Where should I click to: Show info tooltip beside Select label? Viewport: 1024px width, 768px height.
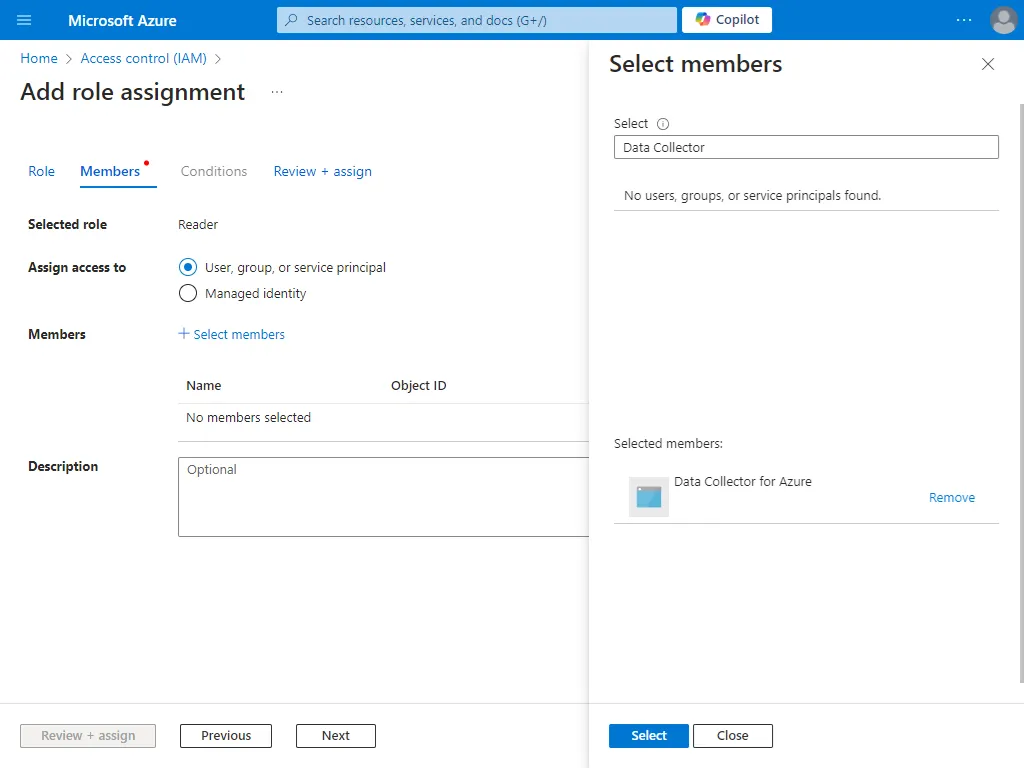(663, 124)
